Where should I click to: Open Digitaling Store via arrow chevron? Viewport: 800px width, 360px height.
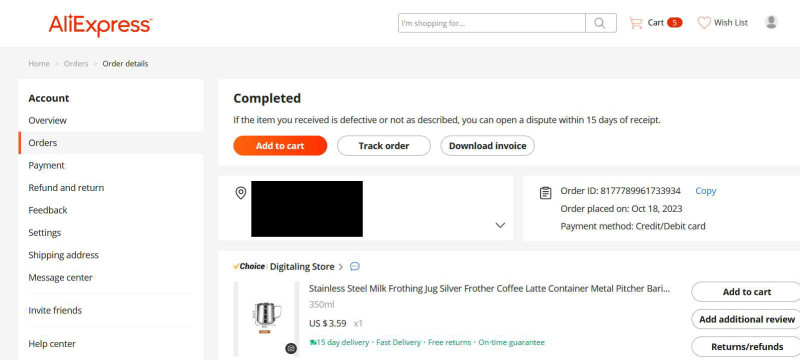click(x=341, y=267)
